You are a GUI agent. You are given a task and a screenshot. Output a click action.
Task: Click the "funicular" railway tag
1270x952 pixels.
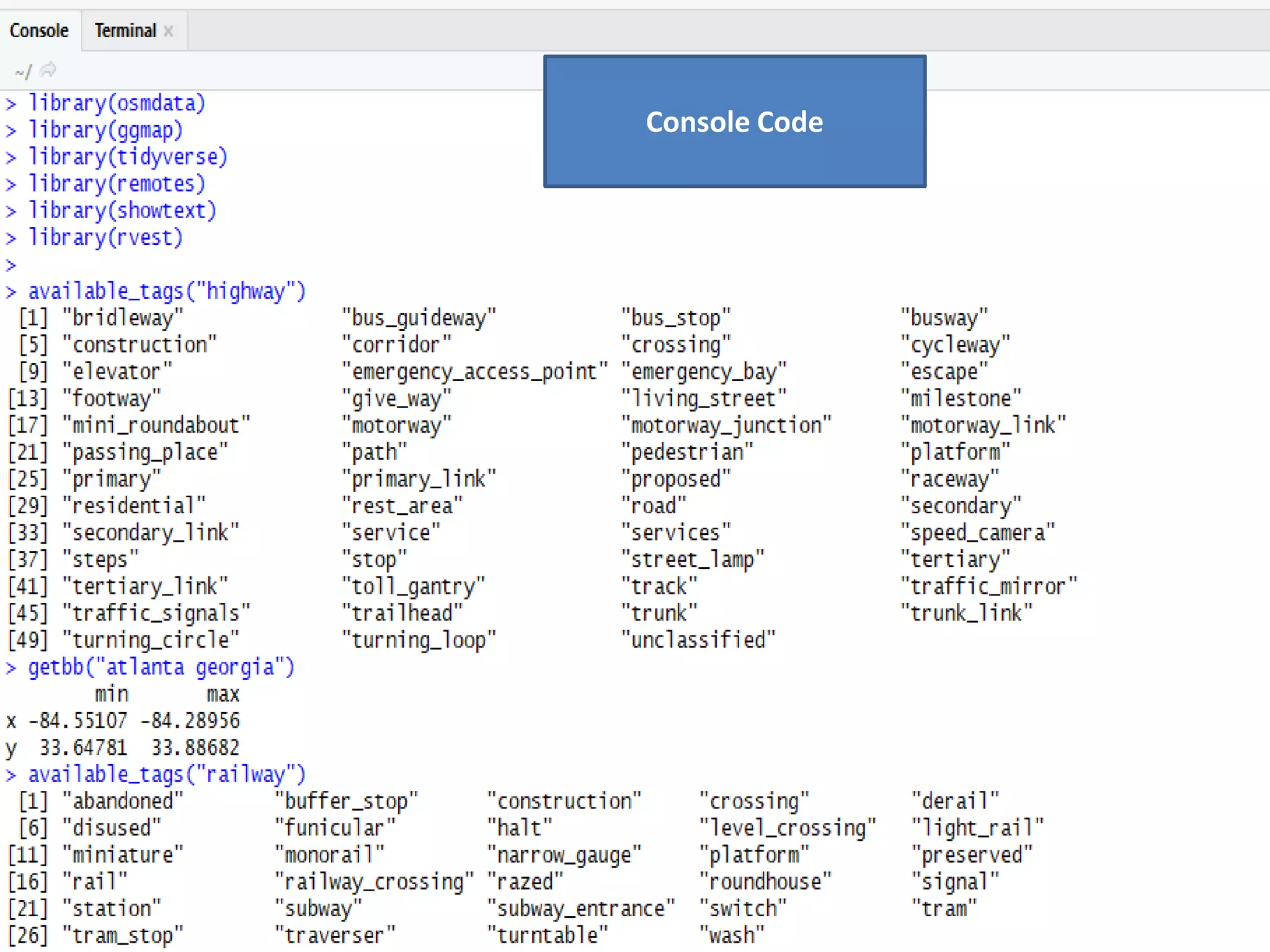point(335,829)
